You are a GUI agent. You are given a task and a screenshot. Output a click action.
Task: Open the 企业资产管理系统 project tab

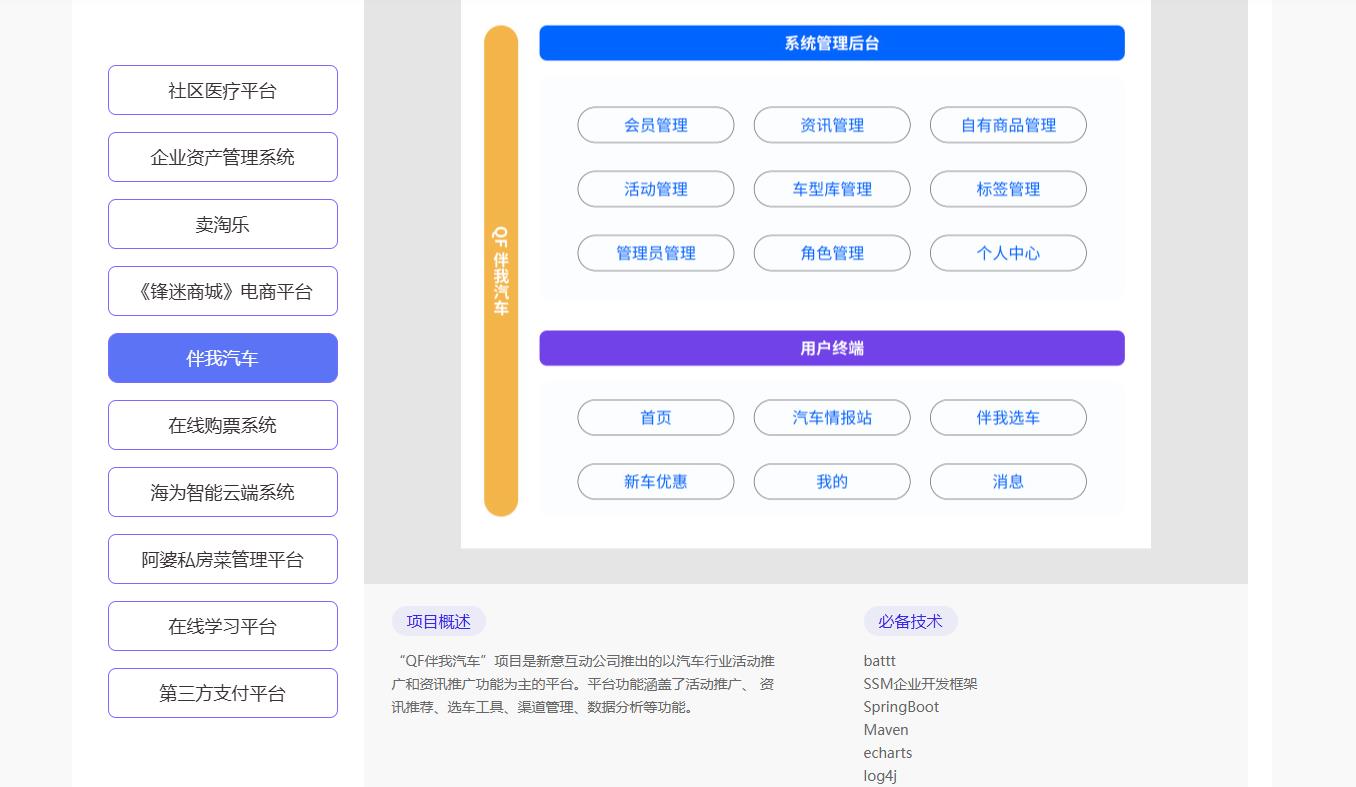click(x=222, y=157)
